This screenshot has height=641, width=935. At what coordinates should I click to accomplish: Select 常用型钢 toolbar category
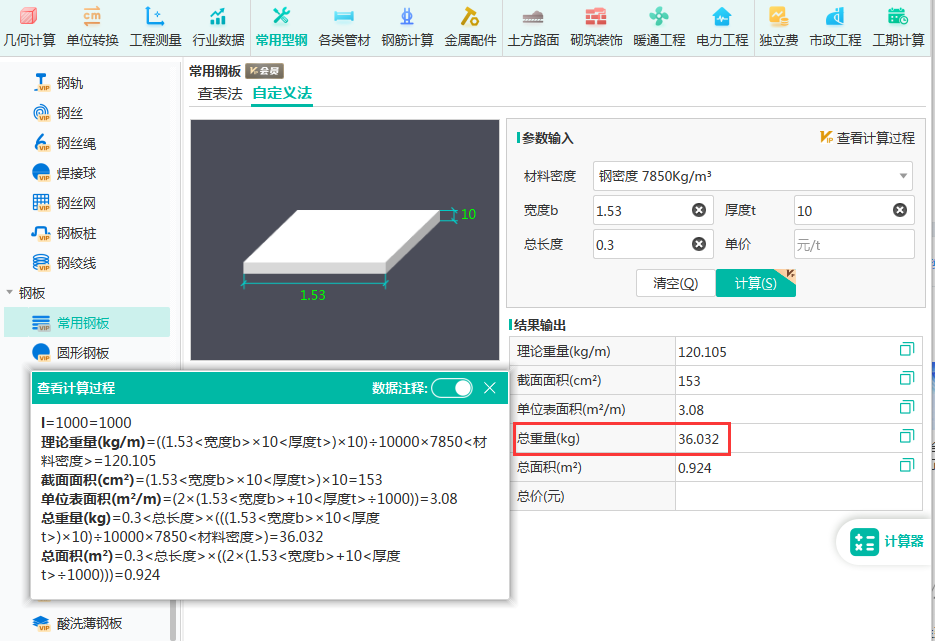[281, 27]
